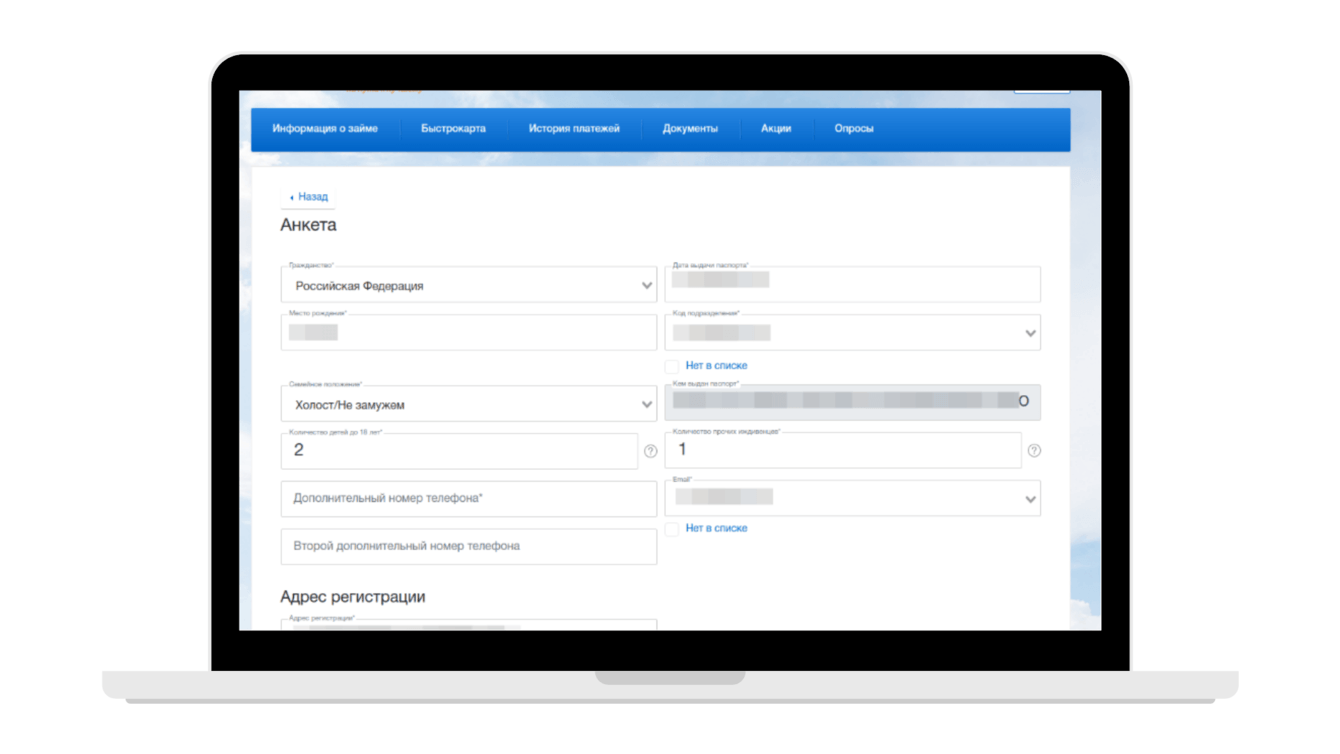The height and width of the screenshot is (754, 1340).
Task: Click the back arrow icon beside Назад
Action: point(291,198)
